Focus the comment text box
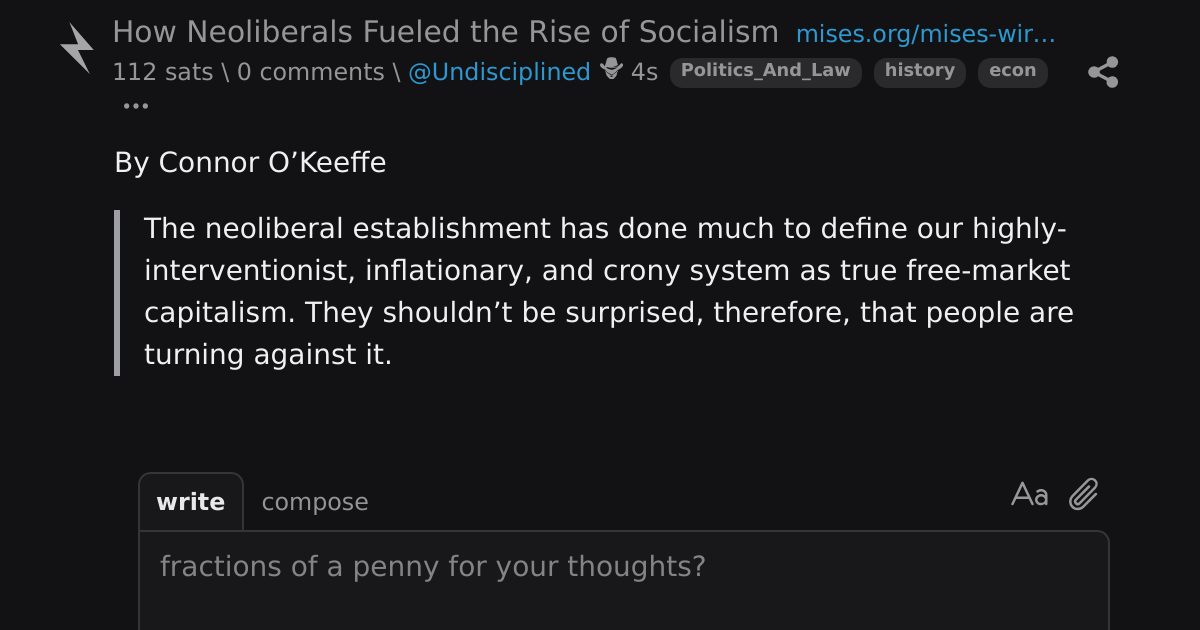 pos(624,581)
